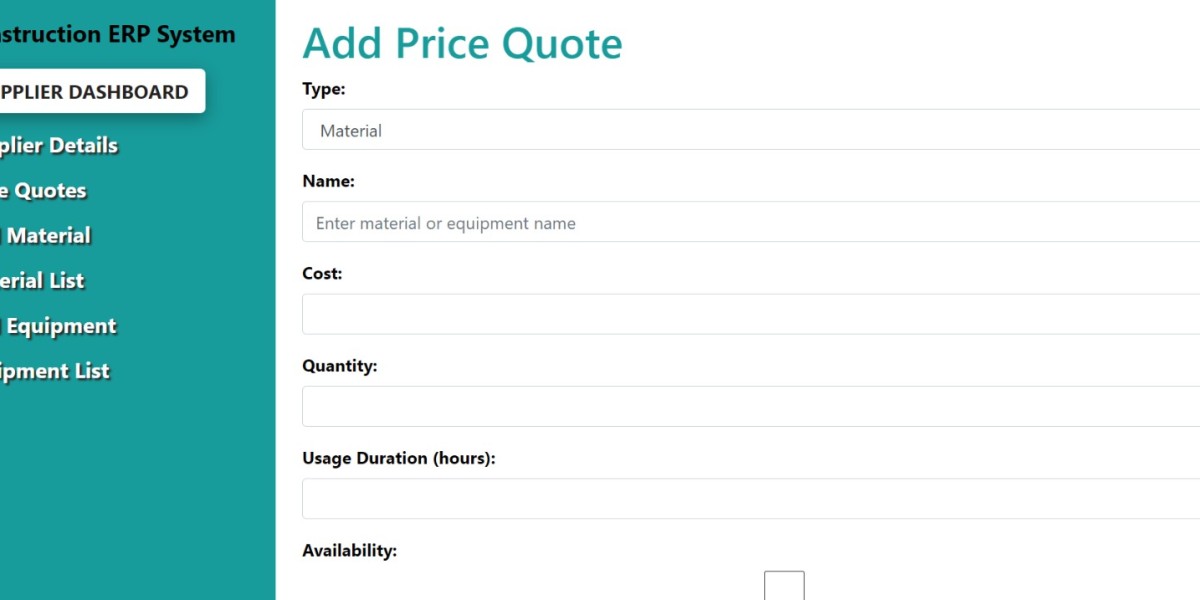
Task: Click the Usage Duration (hours) label
Action: [399, 458]
